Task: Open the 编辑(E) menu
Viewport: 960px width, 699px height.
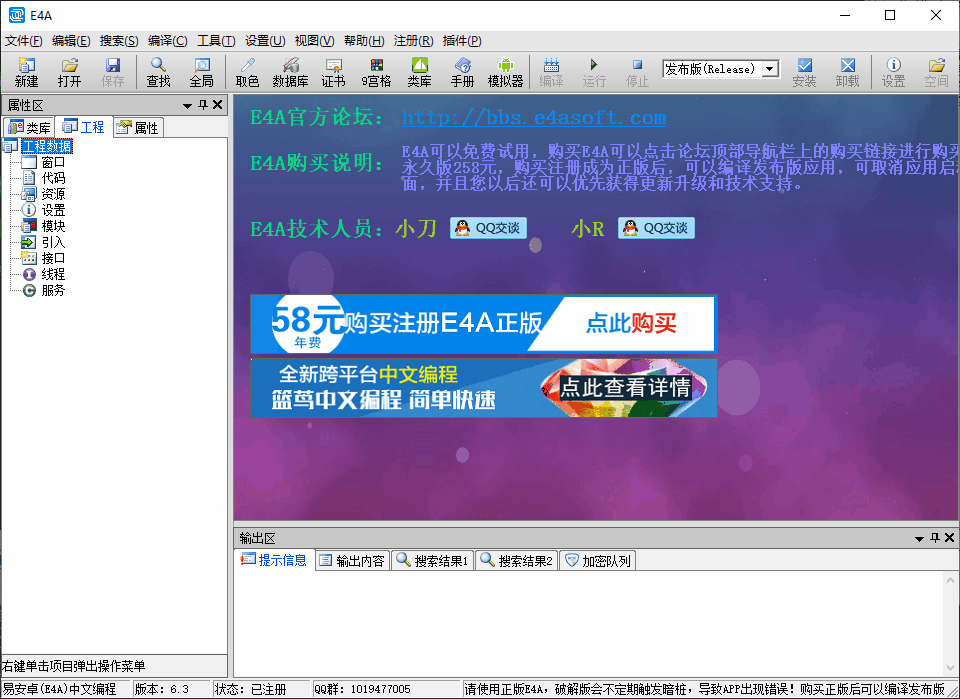Action: click(x=71, y=41)
